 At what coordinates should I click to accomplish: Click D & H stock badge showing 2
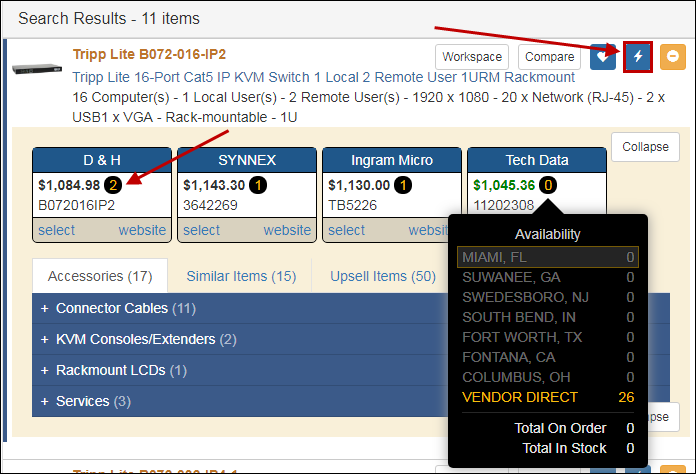[113, 185]
